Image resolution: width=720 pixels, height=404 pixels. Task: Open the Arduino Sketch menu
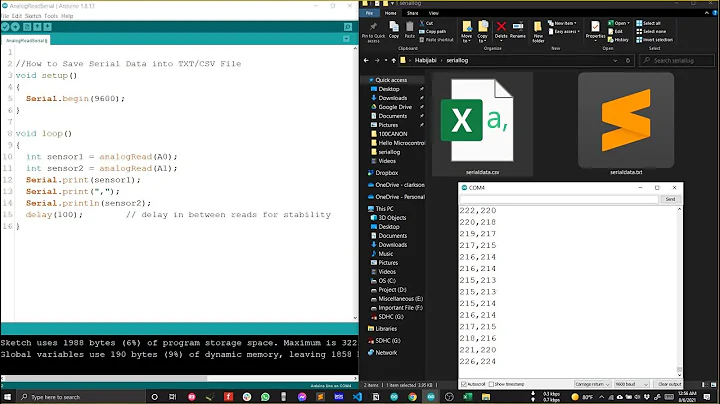pyautogui.click(x=33, y=16)
